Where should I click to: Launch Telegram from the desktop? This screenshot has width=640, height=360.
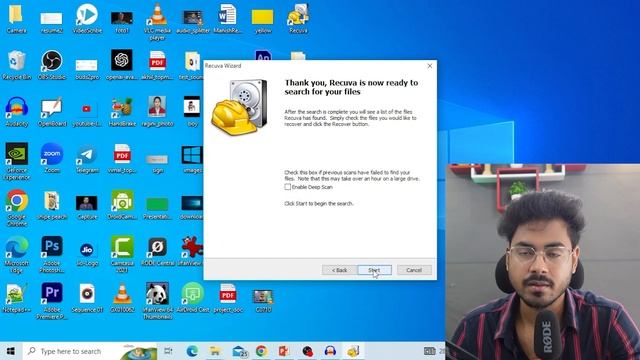pos(87,159)
